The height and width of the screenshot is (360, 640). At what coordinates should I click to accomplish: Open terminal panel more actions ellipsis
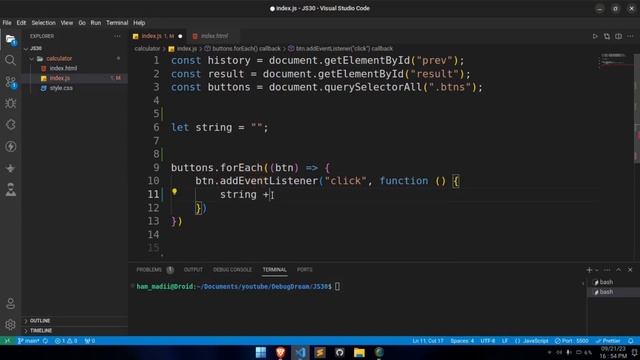(607, 270)
